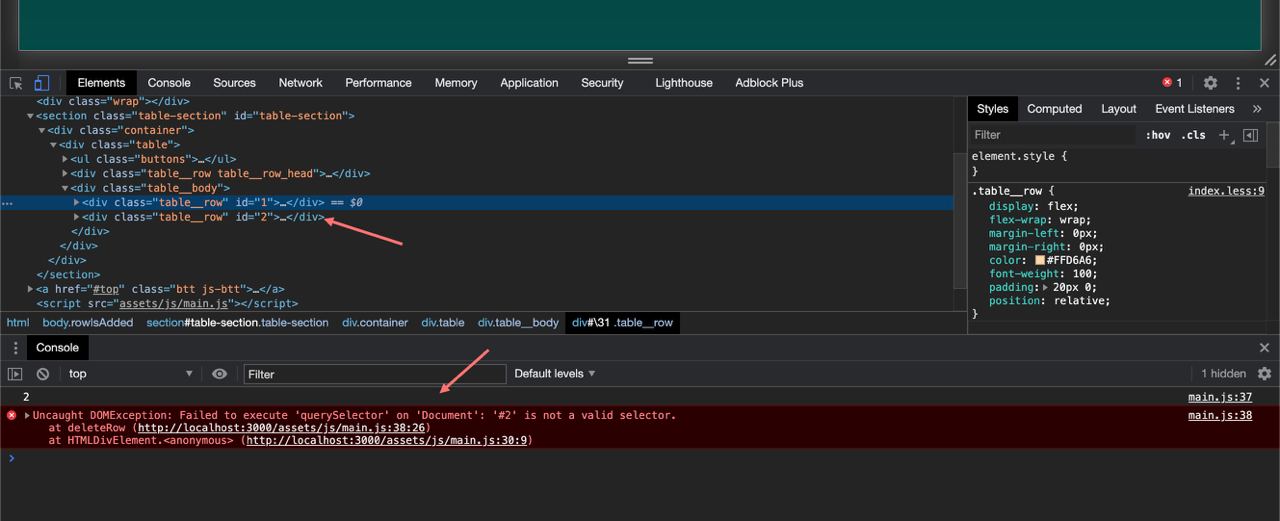Open the Application tab
This screenshot has height=521, width=1280.
click(x=529, y=83)
